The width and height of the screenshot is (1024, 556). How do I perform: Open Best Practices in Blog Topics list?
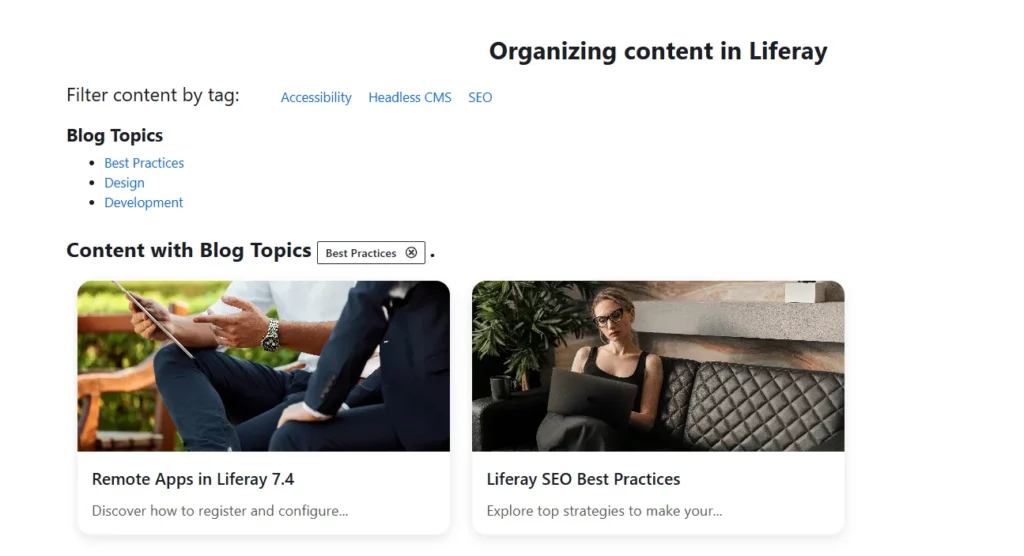pos(144,163)
